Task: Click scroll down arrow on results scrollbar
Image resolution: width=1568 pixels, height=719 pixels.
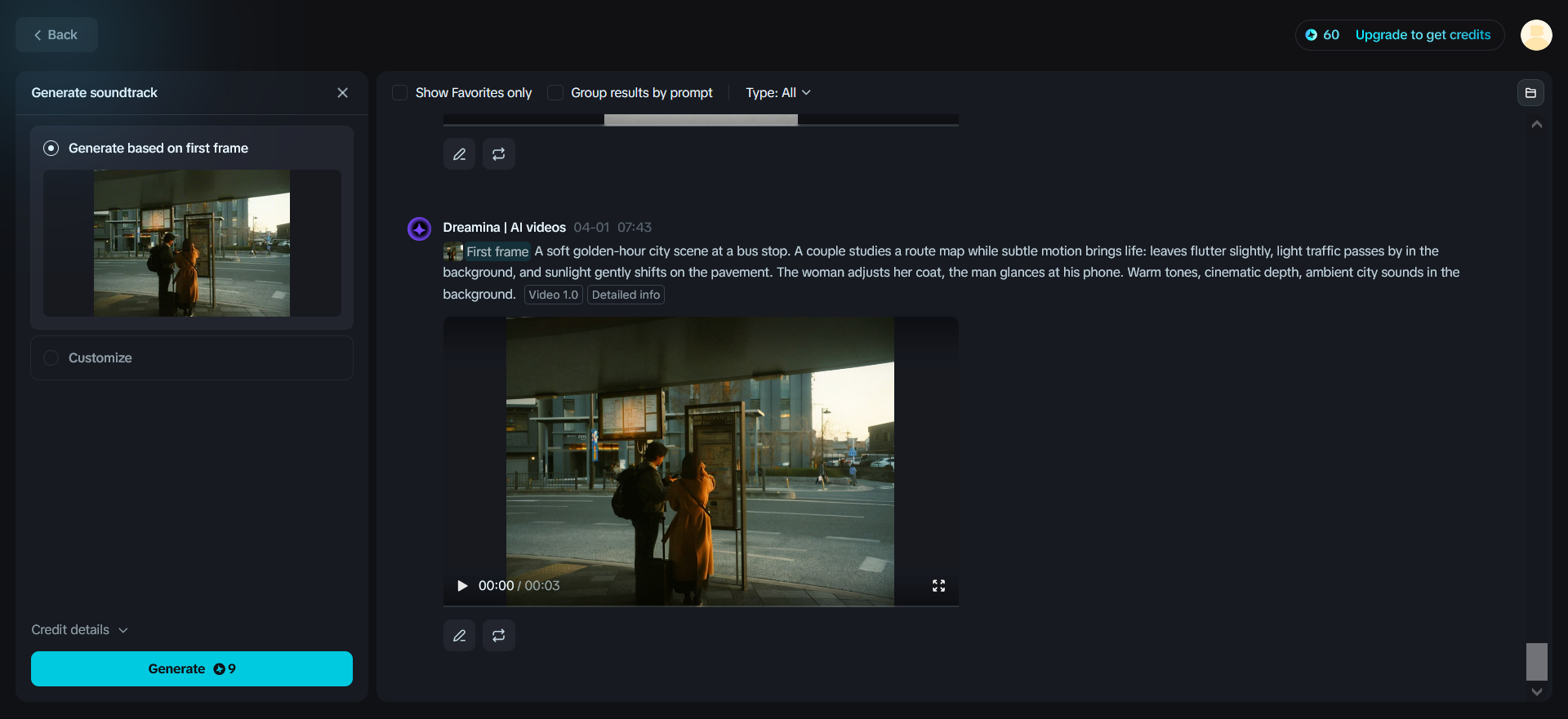Action: coord(1537,692)
